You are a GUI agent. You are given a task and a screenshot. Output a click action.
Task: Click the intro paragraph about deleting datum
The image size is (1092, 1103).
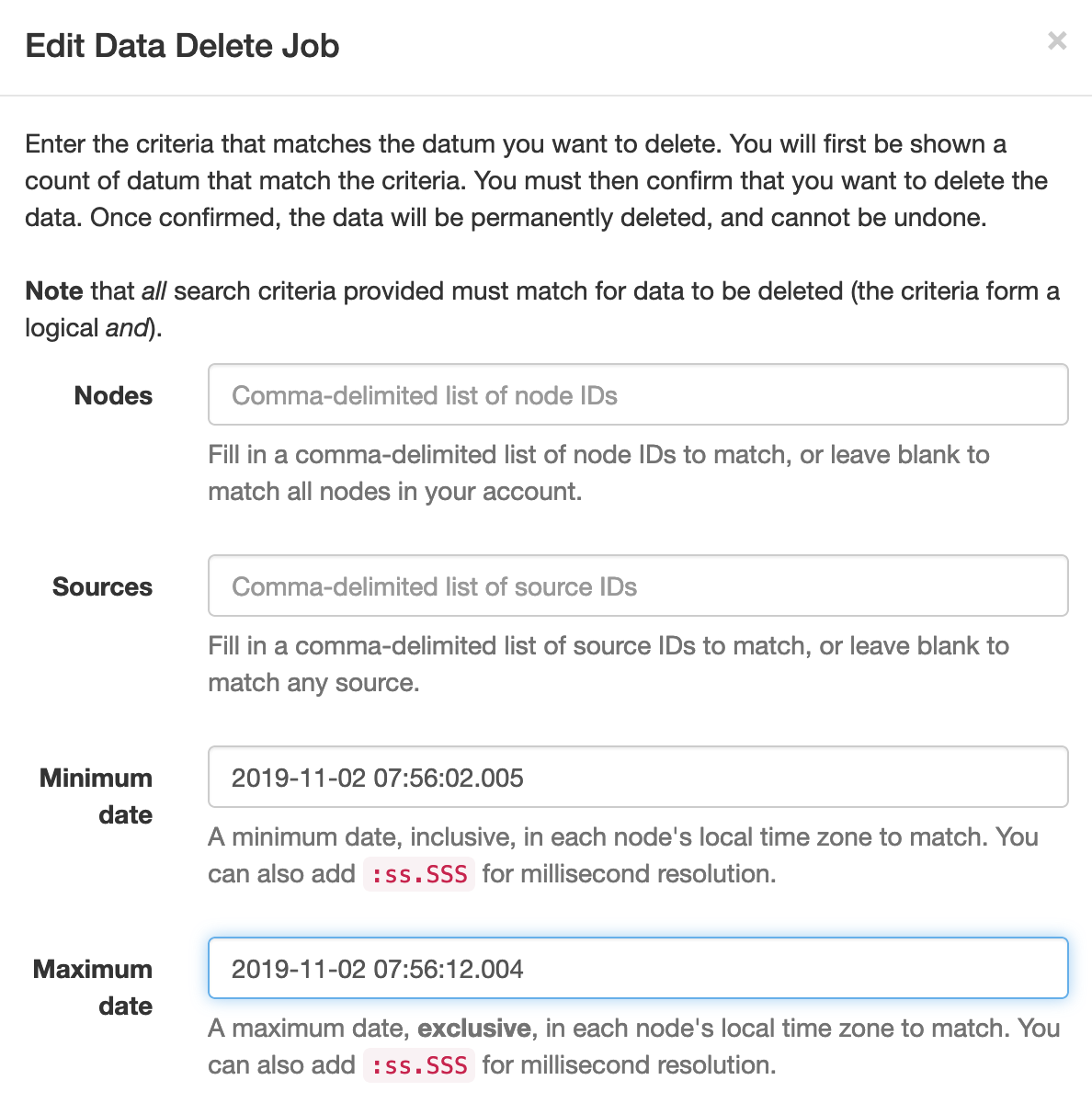(x=536, y=181)
